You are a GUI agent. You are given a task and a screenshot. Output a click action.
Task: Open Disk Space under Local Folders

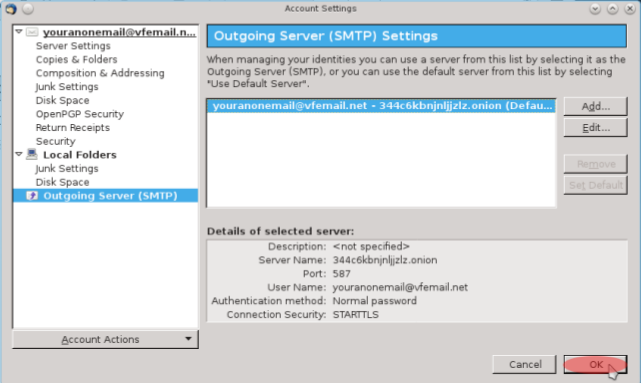pos(63,182)
